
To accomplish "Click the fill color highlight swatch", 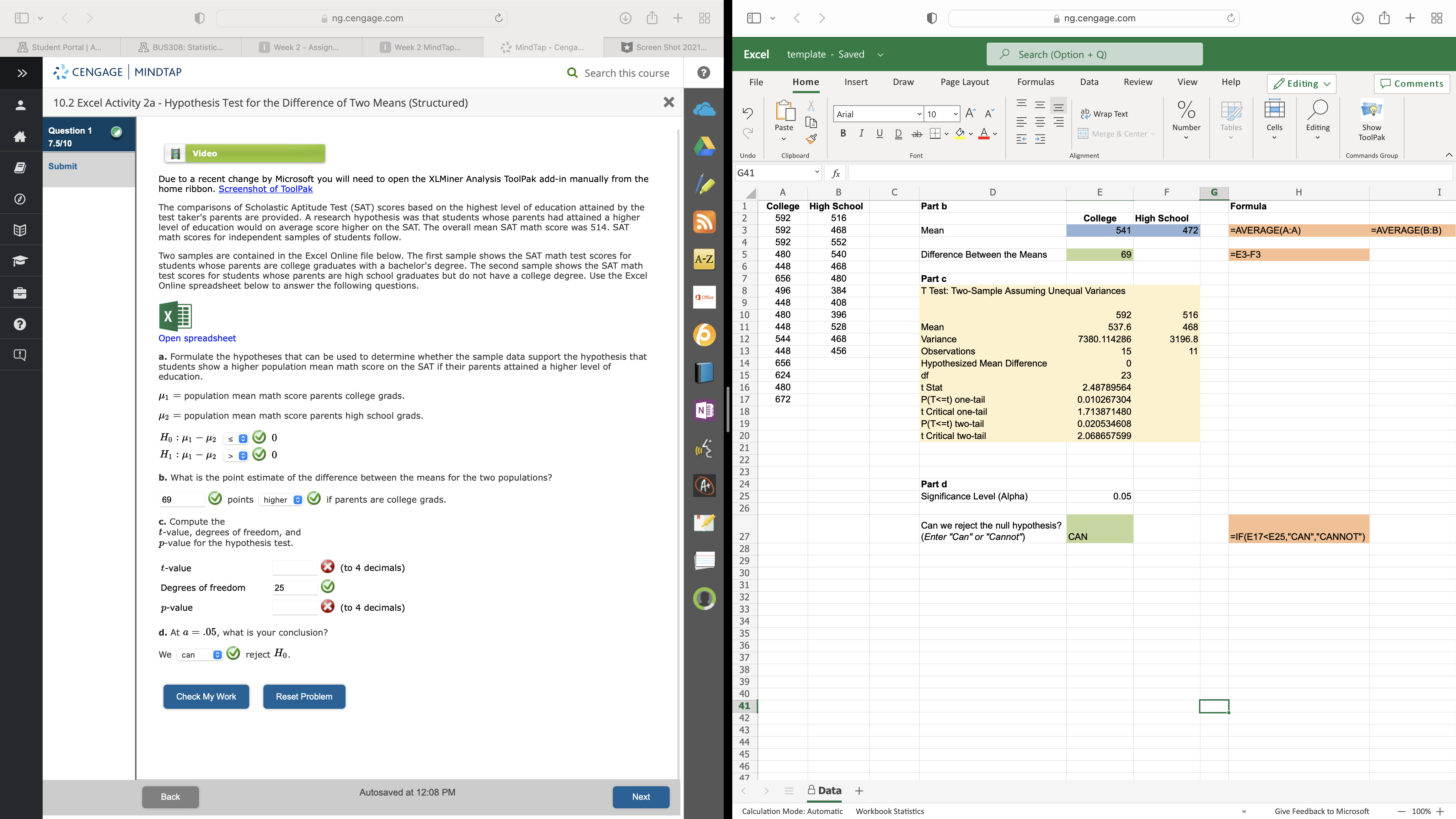I will [959, 133].
